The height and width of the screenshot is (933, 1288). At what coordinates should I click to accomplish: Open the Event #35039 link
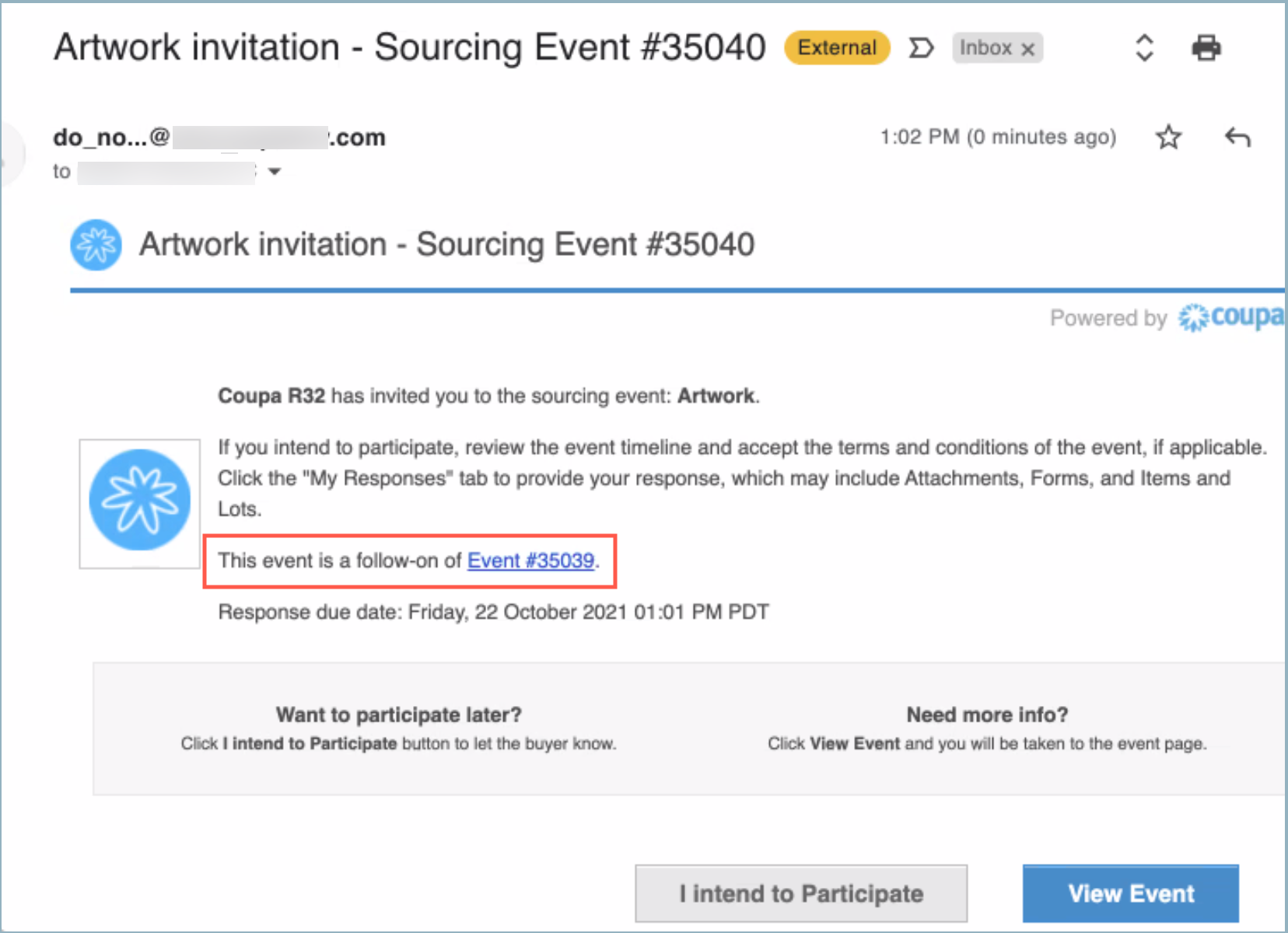(530, 561)
